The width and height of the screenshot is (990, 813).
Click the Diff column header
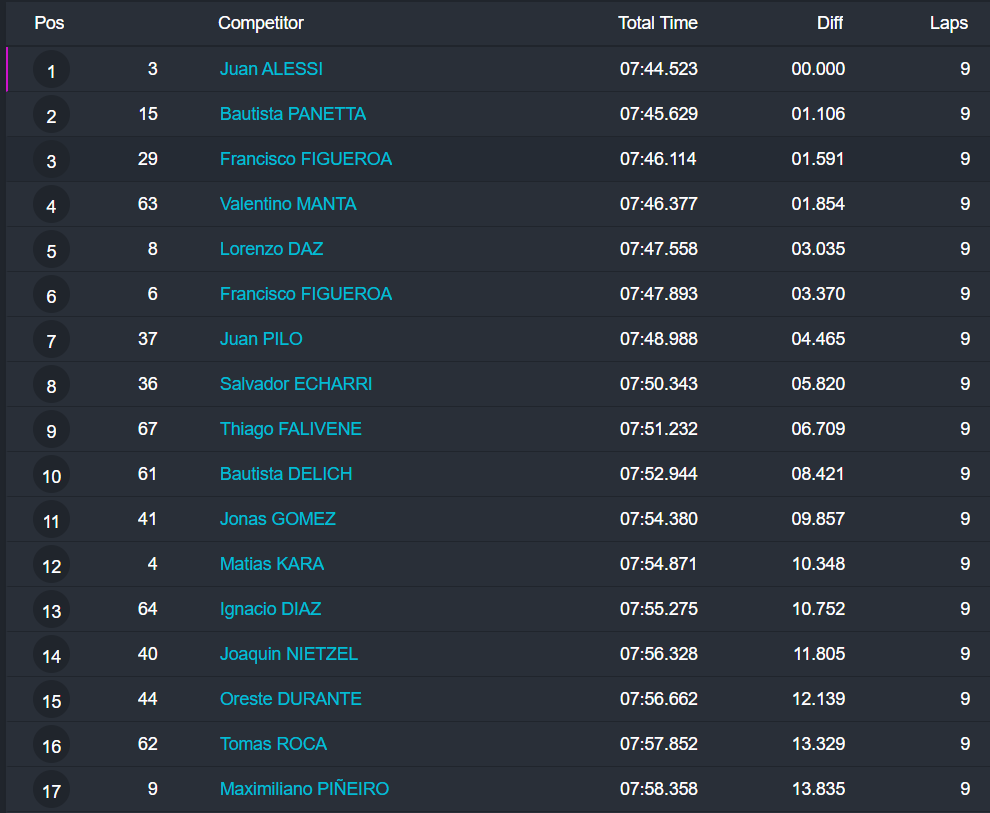(x=830, y=23)
